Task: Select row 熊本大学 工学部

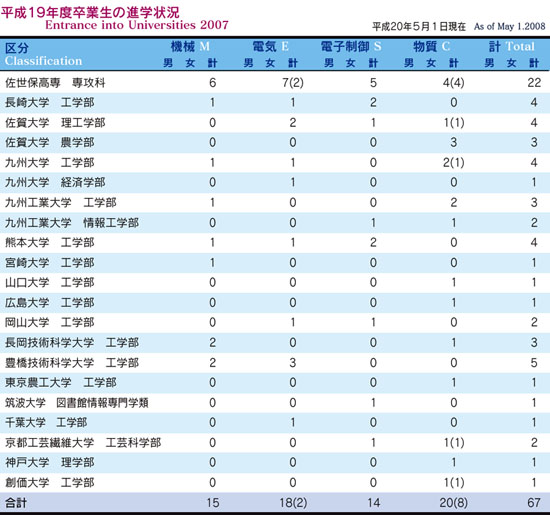Action: pos(275,243)
